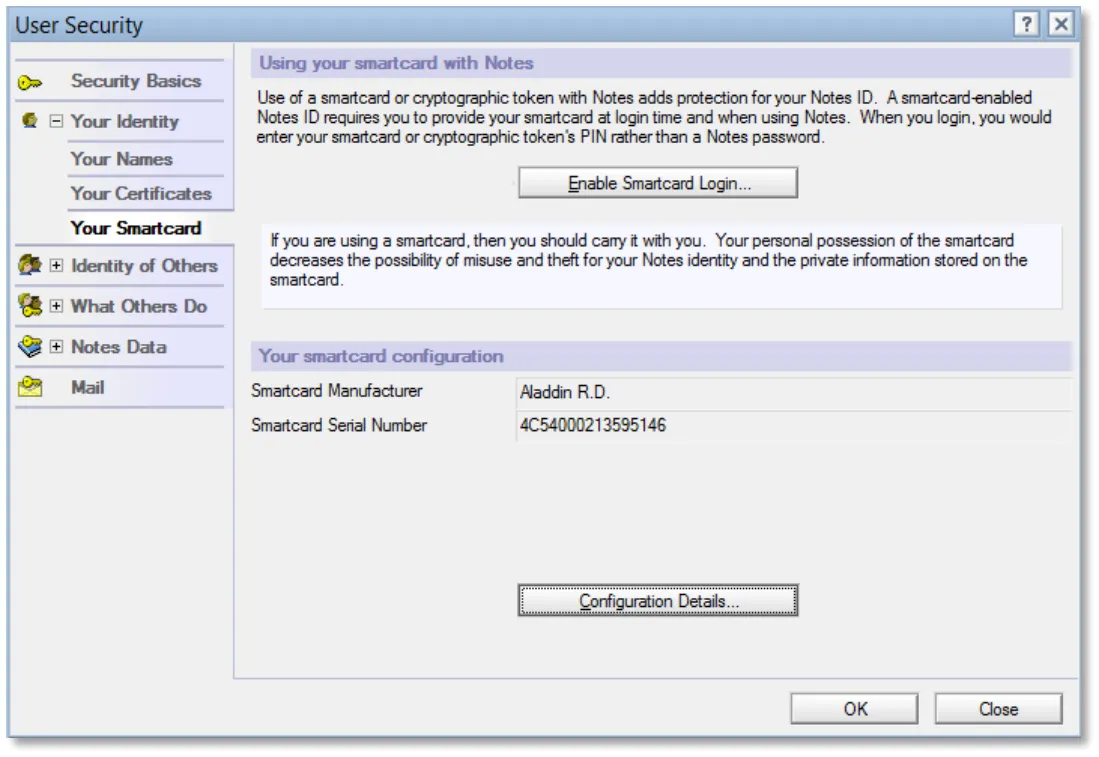Click the Security Basics key icon
Screen dimensions: 1099x757
pos(29,83)
